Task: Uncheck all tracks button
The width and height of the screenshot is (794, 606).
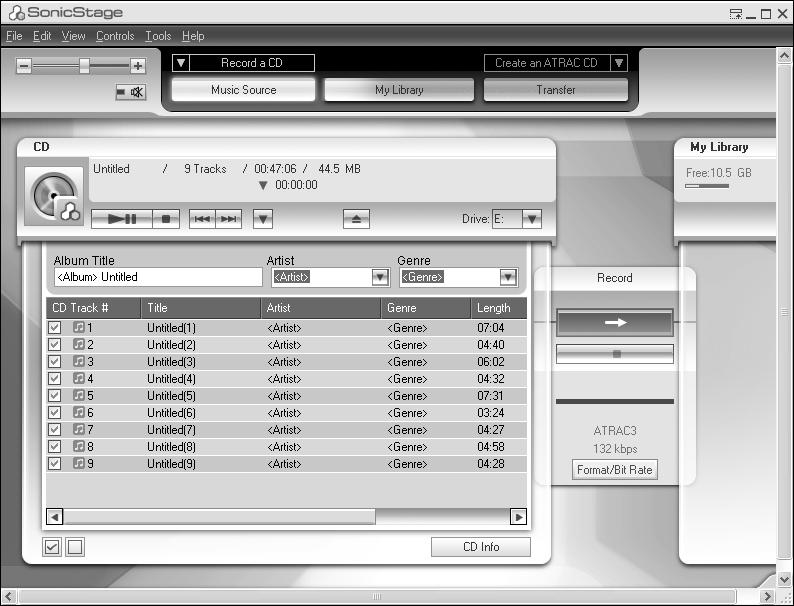Action: (x=75, y=547)
